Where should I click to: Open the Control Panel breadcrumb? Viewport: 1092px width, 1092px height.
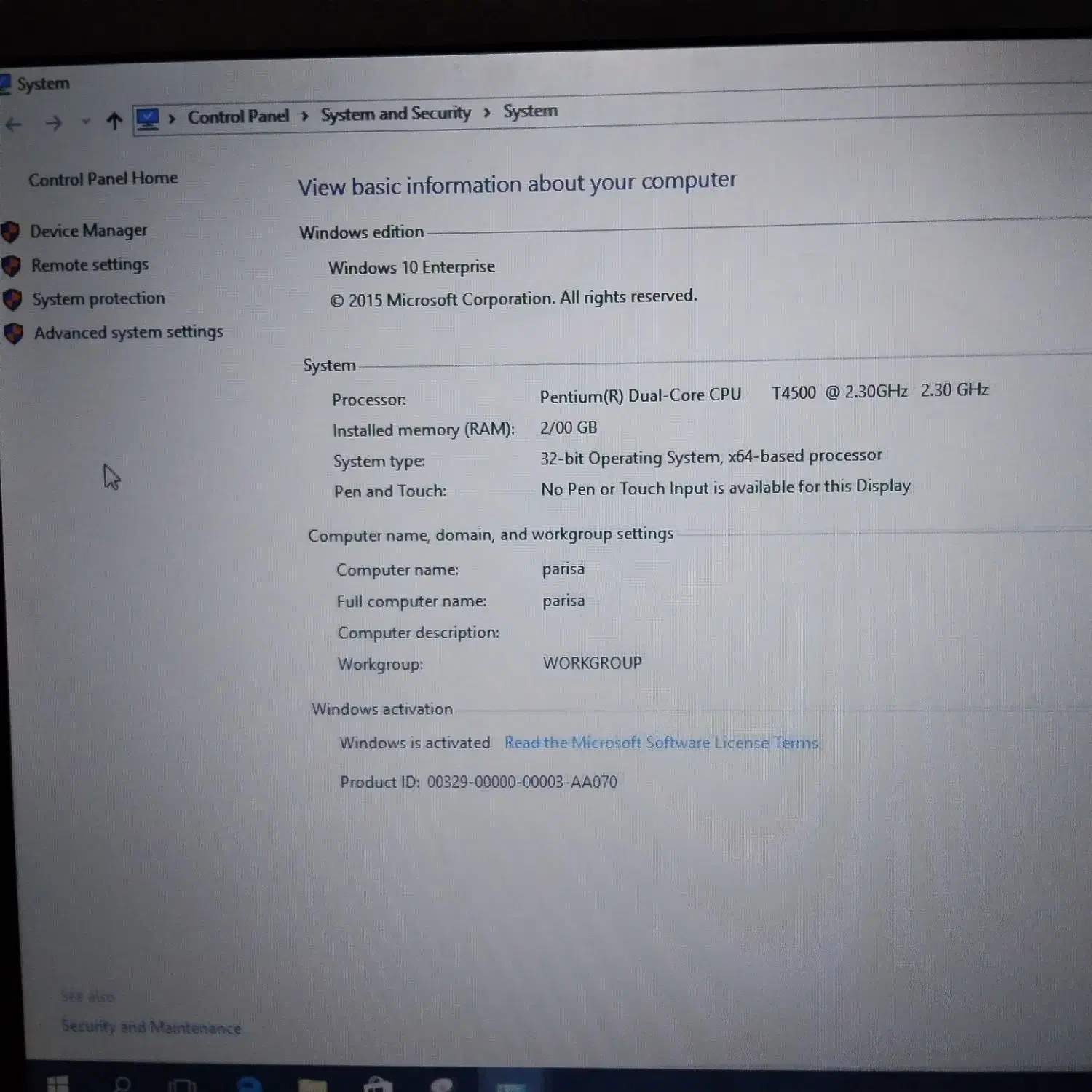point(238,116)
